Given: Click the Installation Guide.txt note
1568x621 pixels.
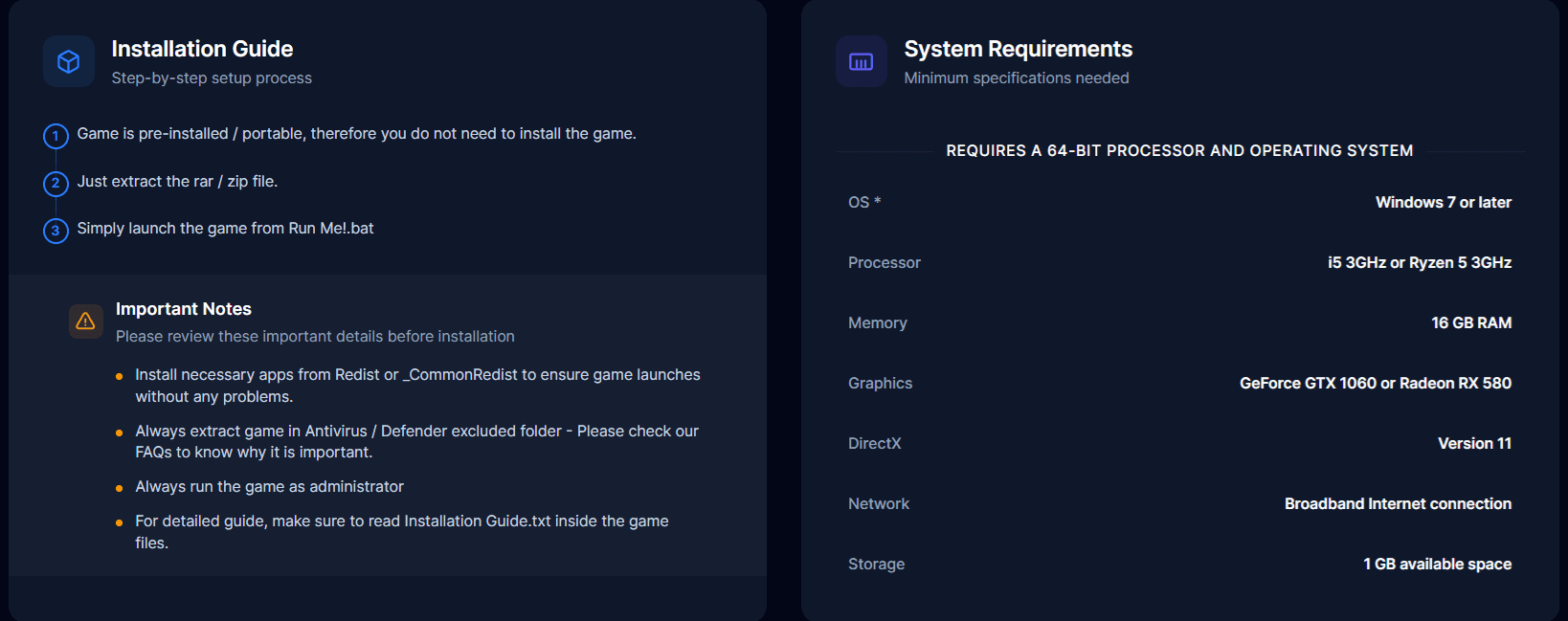Looking at the screenshot, I should 402,532.
